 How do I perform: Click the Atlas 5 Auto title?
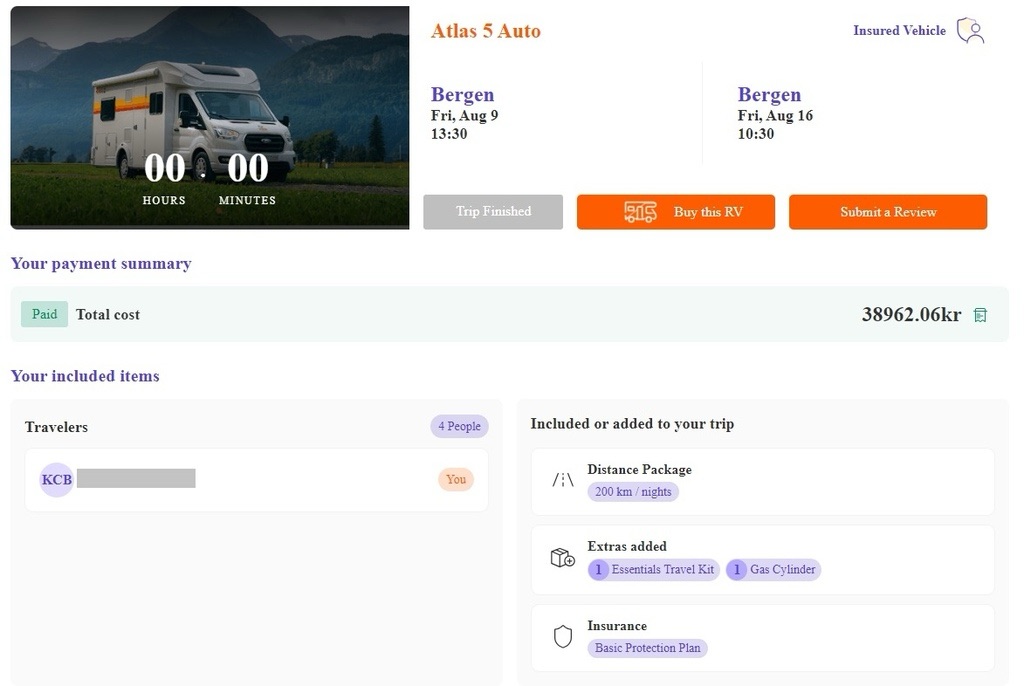coord(485,31)
